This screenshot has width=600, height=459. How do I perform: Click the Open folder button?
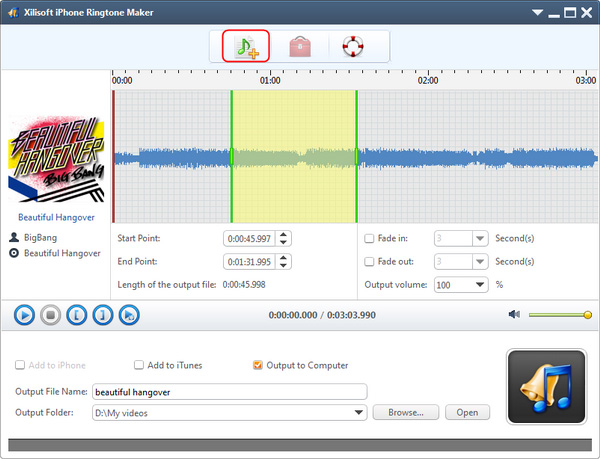click(467, 412)
